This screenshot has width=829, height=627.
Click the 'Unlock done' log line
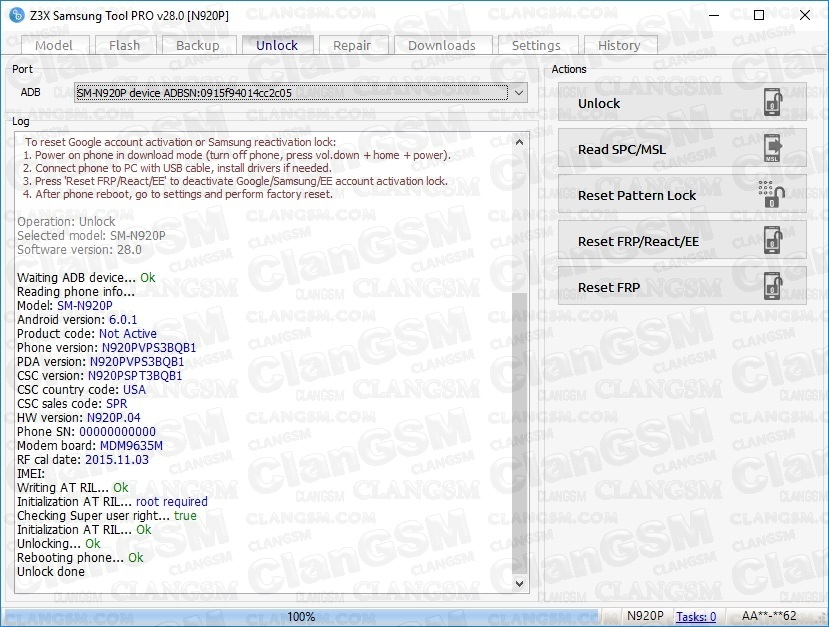51,571
